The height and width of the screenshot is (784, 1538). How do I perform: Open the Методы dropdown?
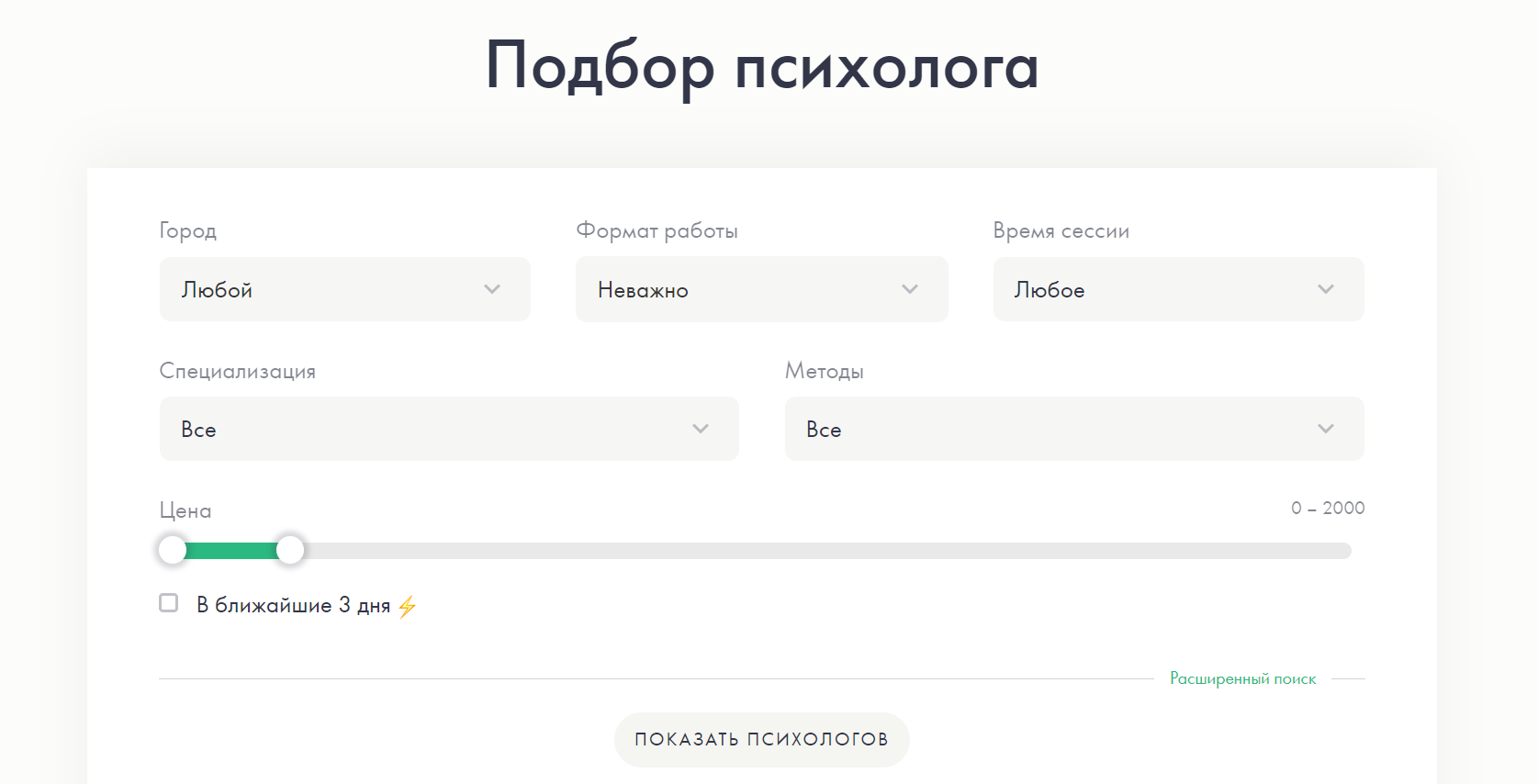click(1074, 429)
